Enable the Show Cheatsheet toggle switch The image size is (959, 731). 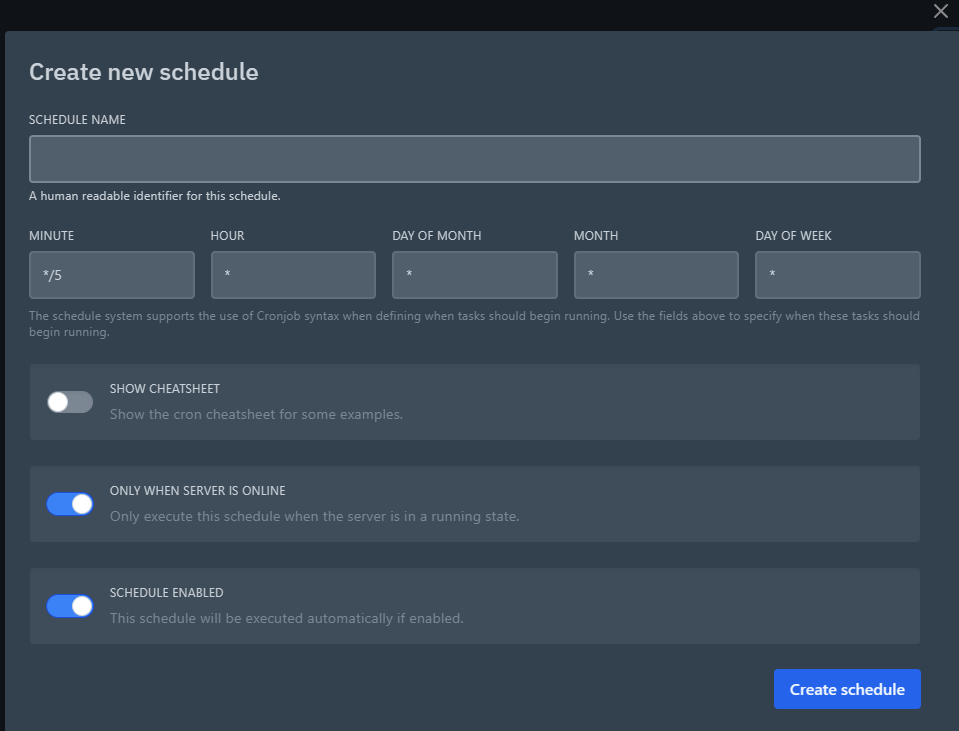[70, 402]
